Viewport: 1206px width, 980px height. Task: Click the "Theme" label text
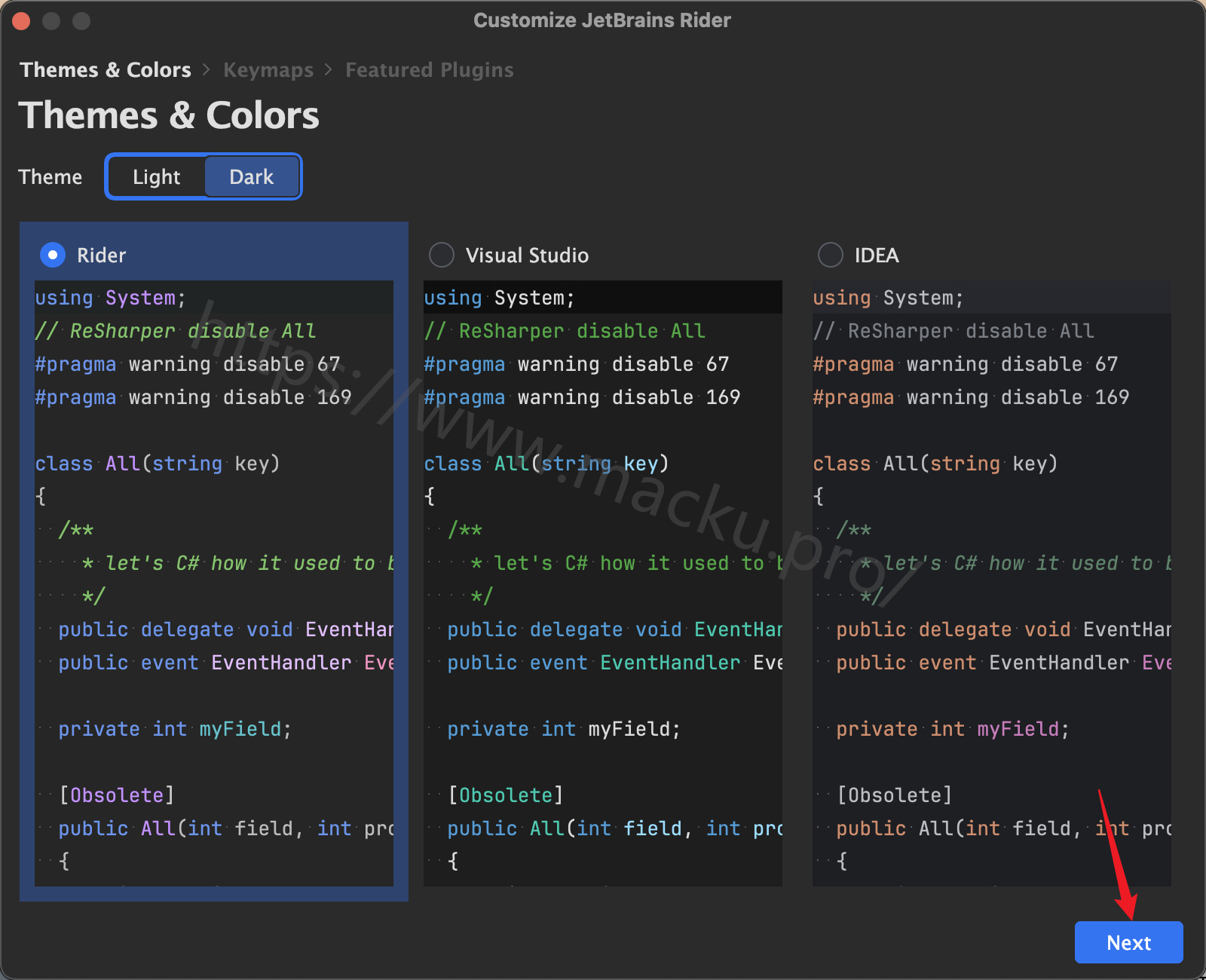[51, 177]
